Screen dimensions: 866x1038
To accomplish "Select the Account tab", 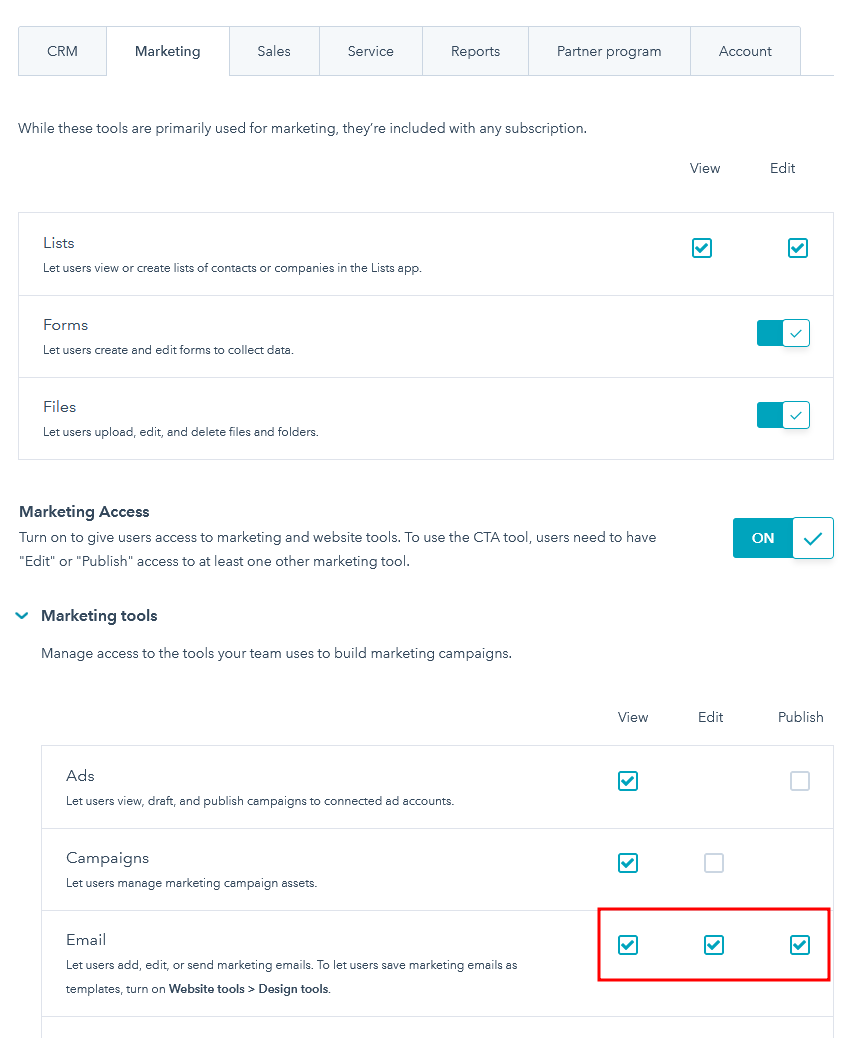I will coord(745,51).
